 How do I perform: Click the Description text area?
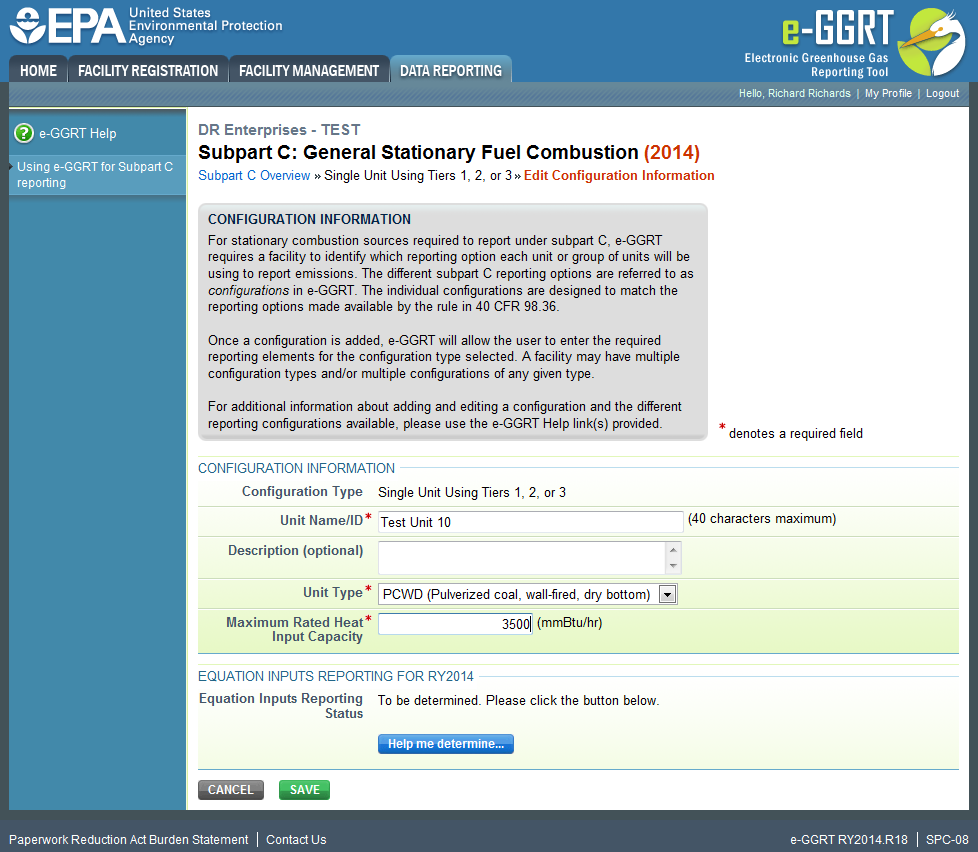(522, 558)
